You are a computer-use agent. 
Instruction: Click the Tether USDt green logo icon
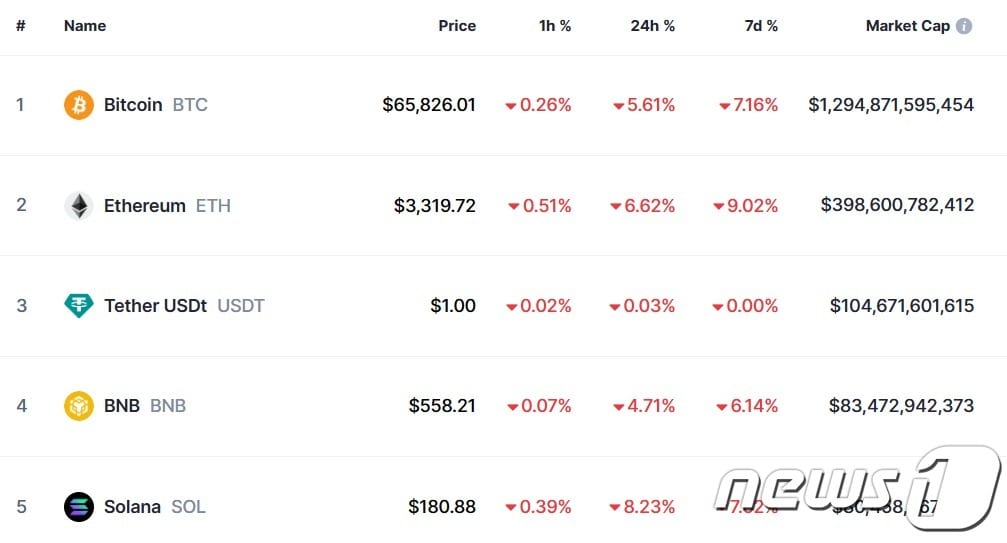[79, 306]
